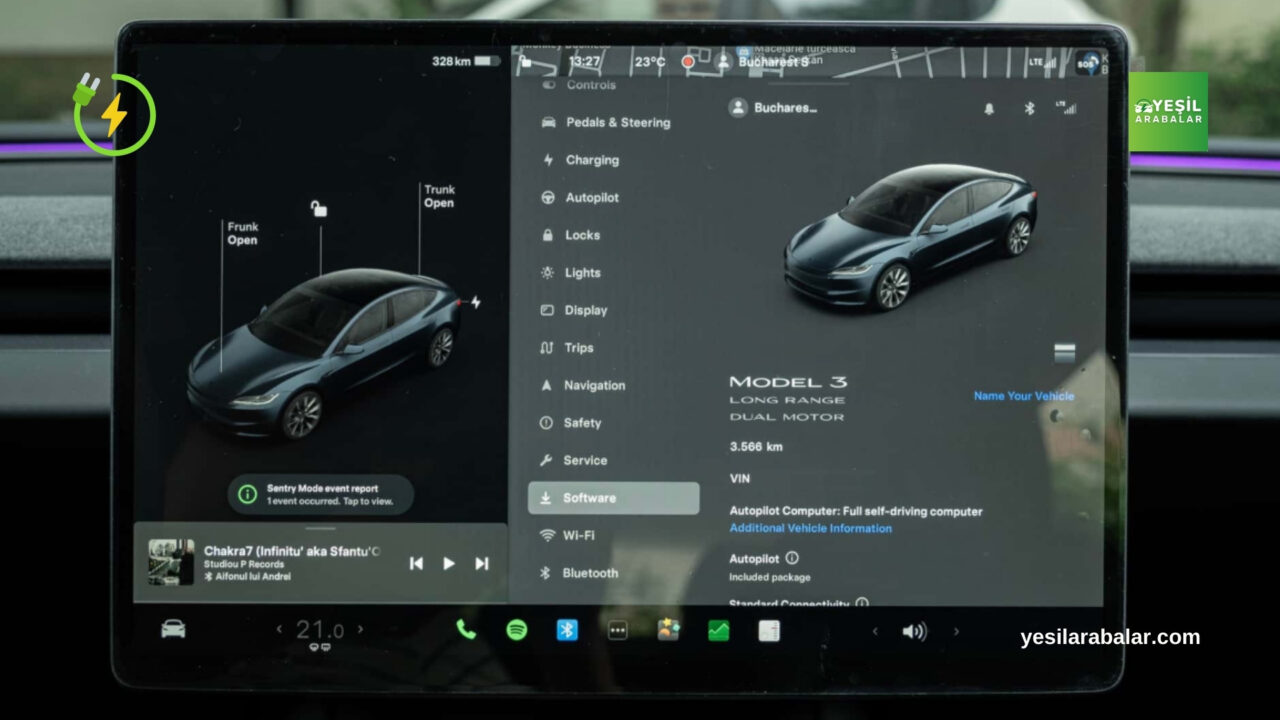1280x720 pixels.
Task: Open the Phone app in the dock
Action: pos(466,629)
